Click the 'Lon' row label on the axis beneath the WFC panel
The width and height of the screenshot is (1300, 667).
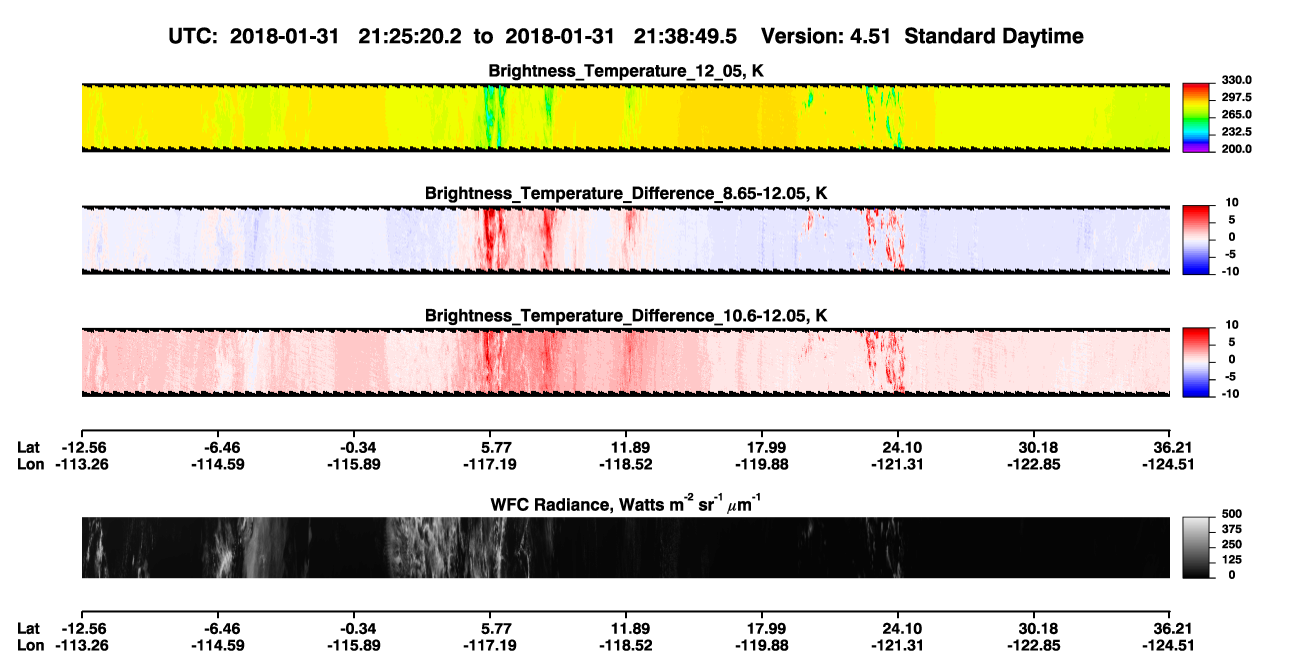tap(30, 645)
